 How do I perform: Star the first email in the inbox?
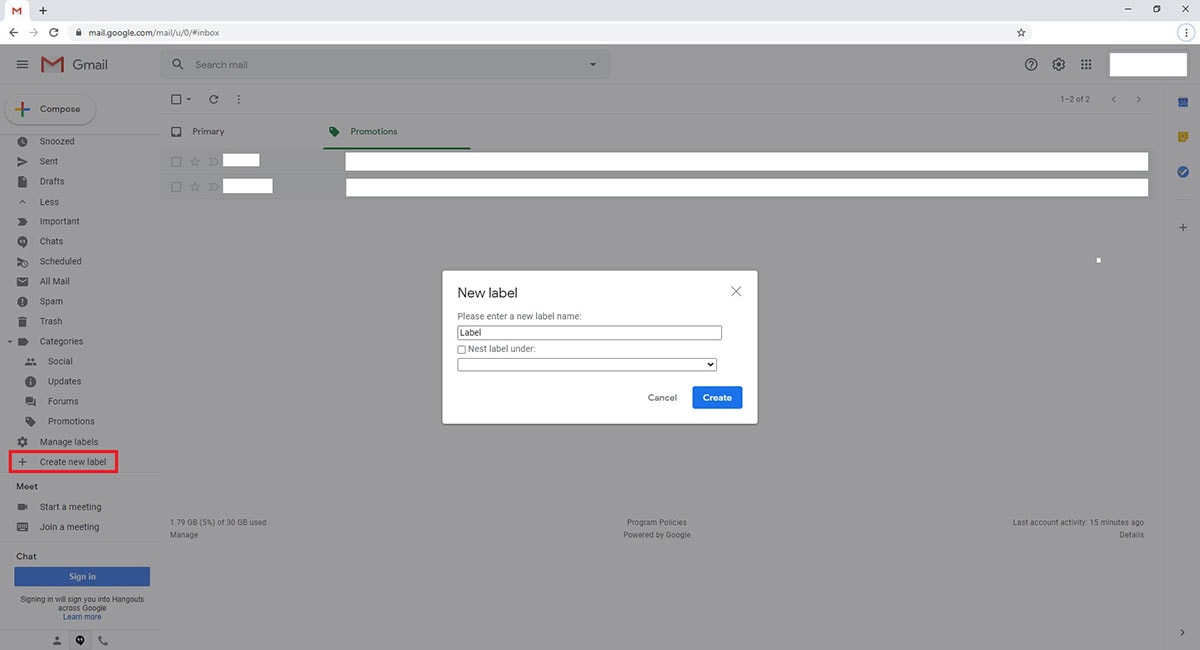(x=194, y=161)
